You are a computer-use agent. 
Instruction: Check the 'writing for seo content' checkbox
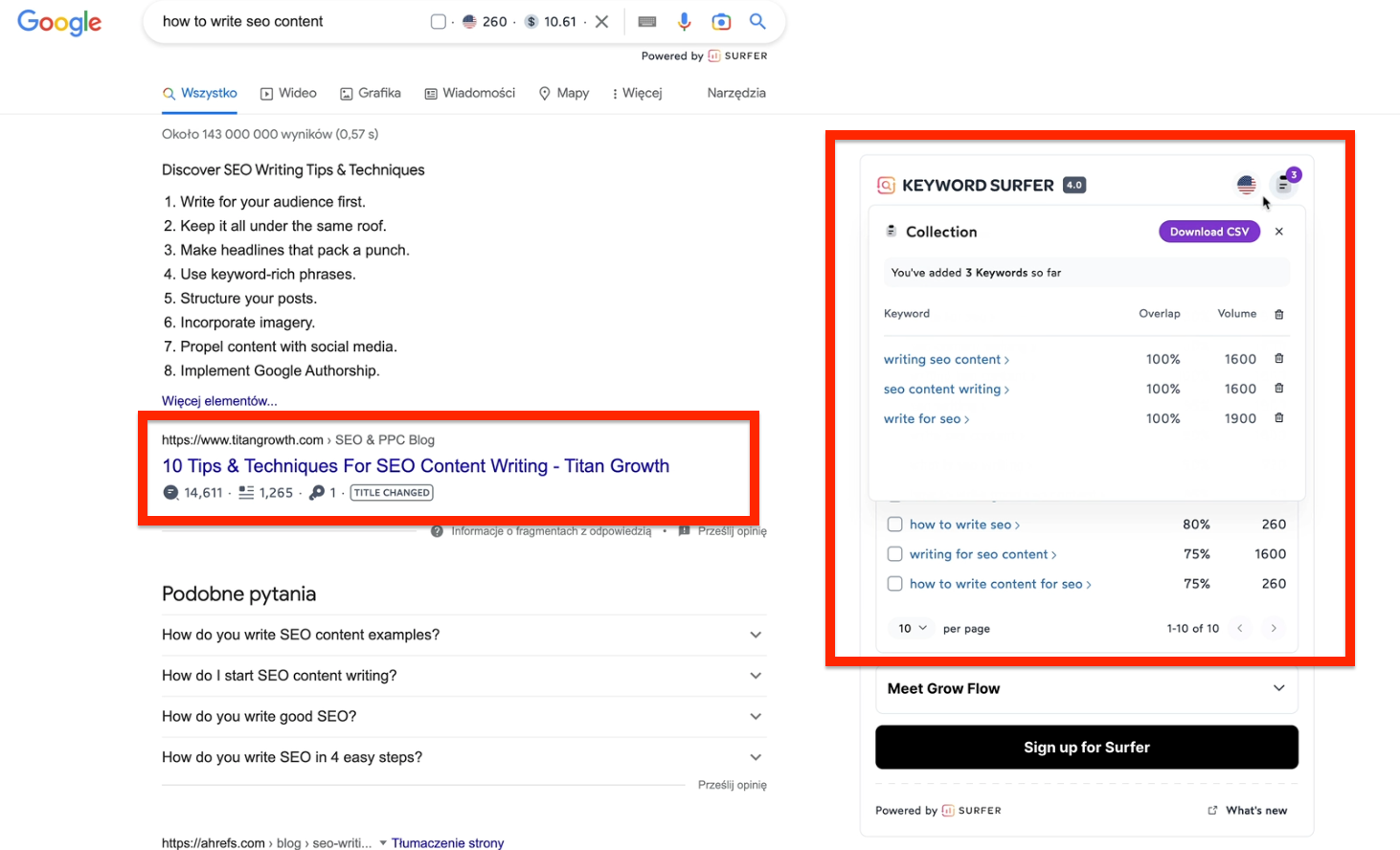click(894, 554)
